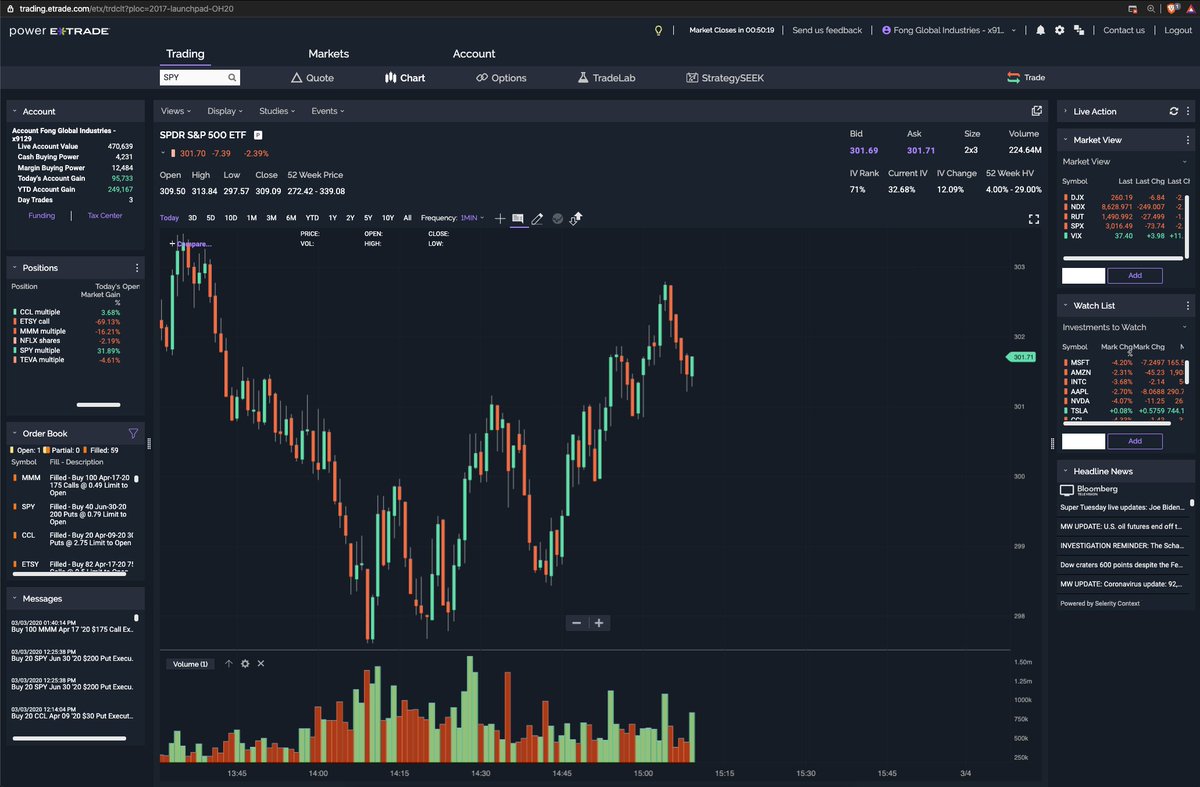Expand the SPY quote detail arrow
This screenshot has height=787, width=1200.
point(163,153)
